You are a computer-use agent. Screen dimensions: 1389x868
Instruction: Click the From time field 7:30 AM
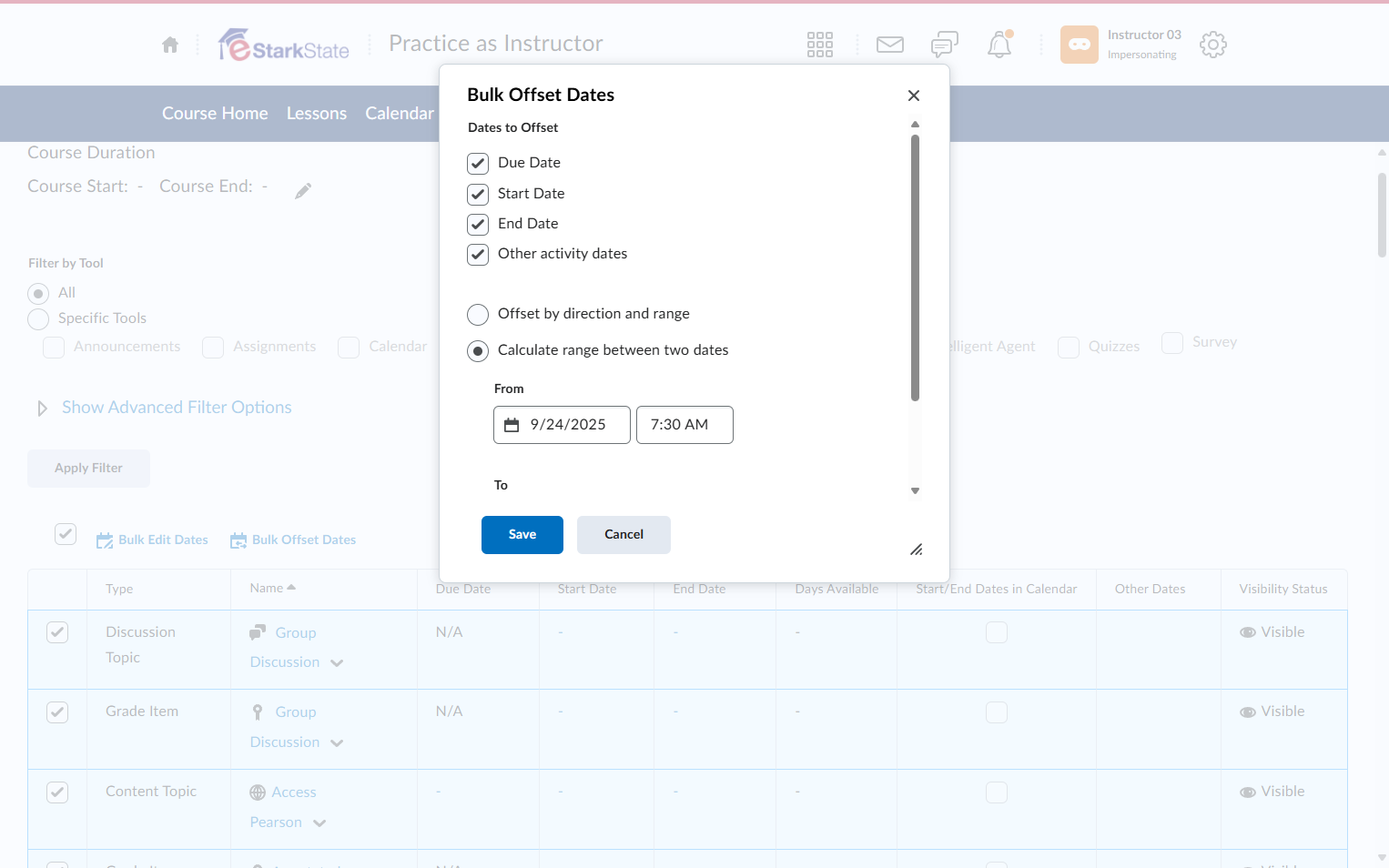click(684, 425)
